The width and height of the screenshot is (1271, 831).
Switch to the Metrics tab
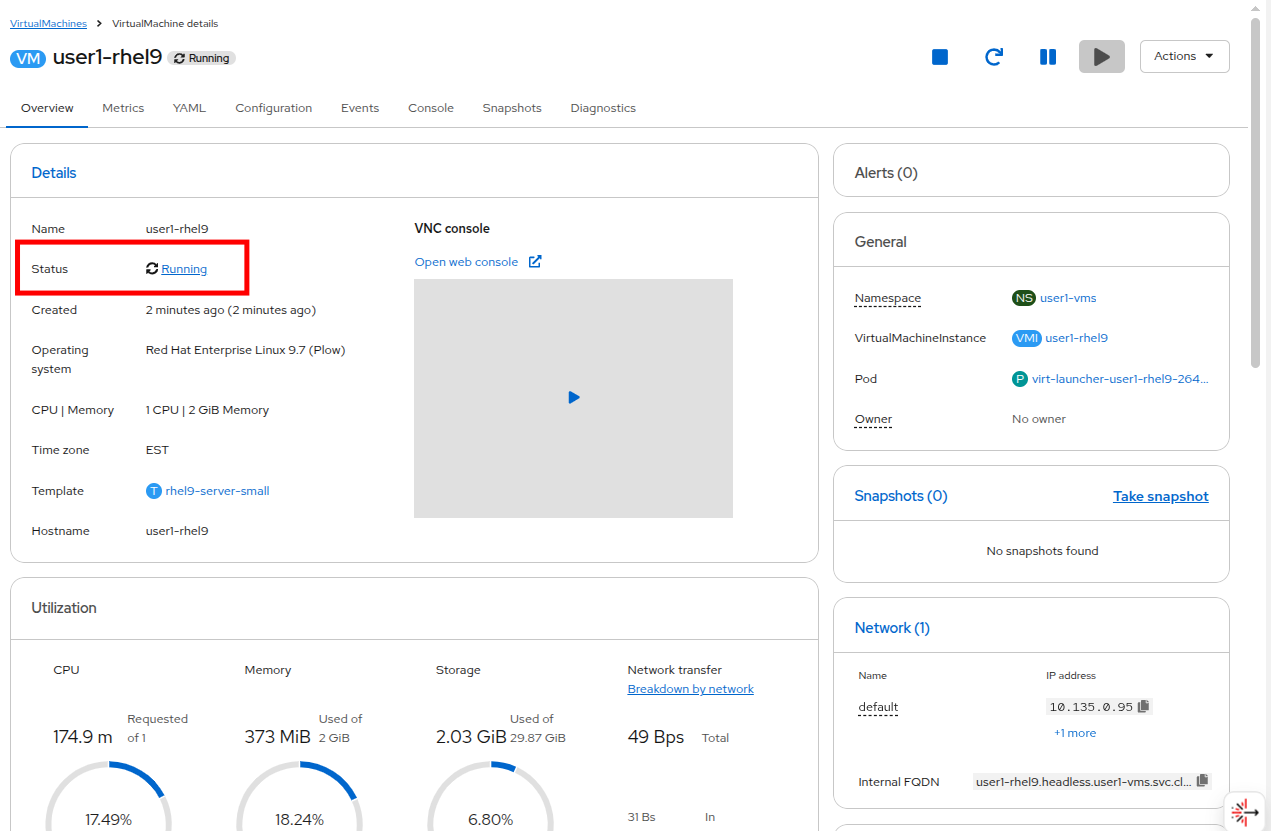[x=123, y=108]
